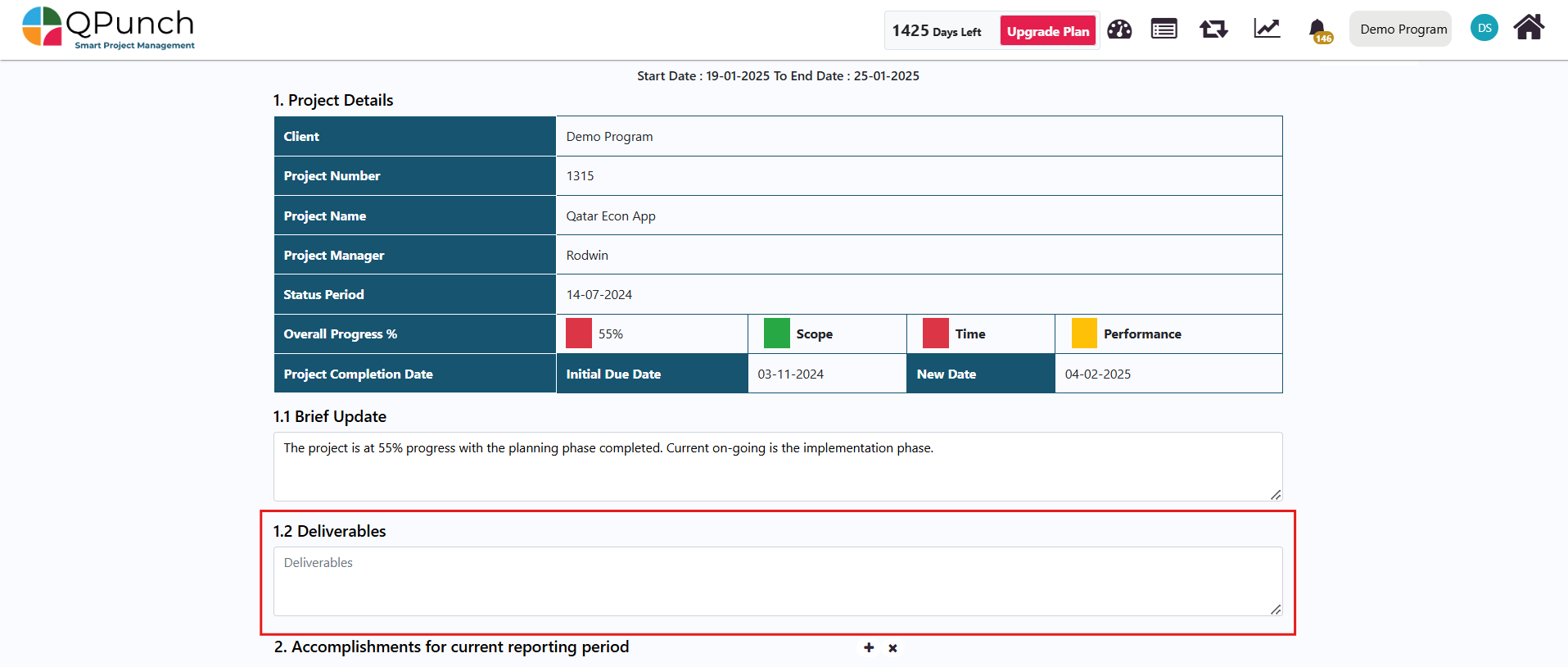Click into the Deliverables text area
Screen dimensions: 1568x667
[x=777, y=581]
